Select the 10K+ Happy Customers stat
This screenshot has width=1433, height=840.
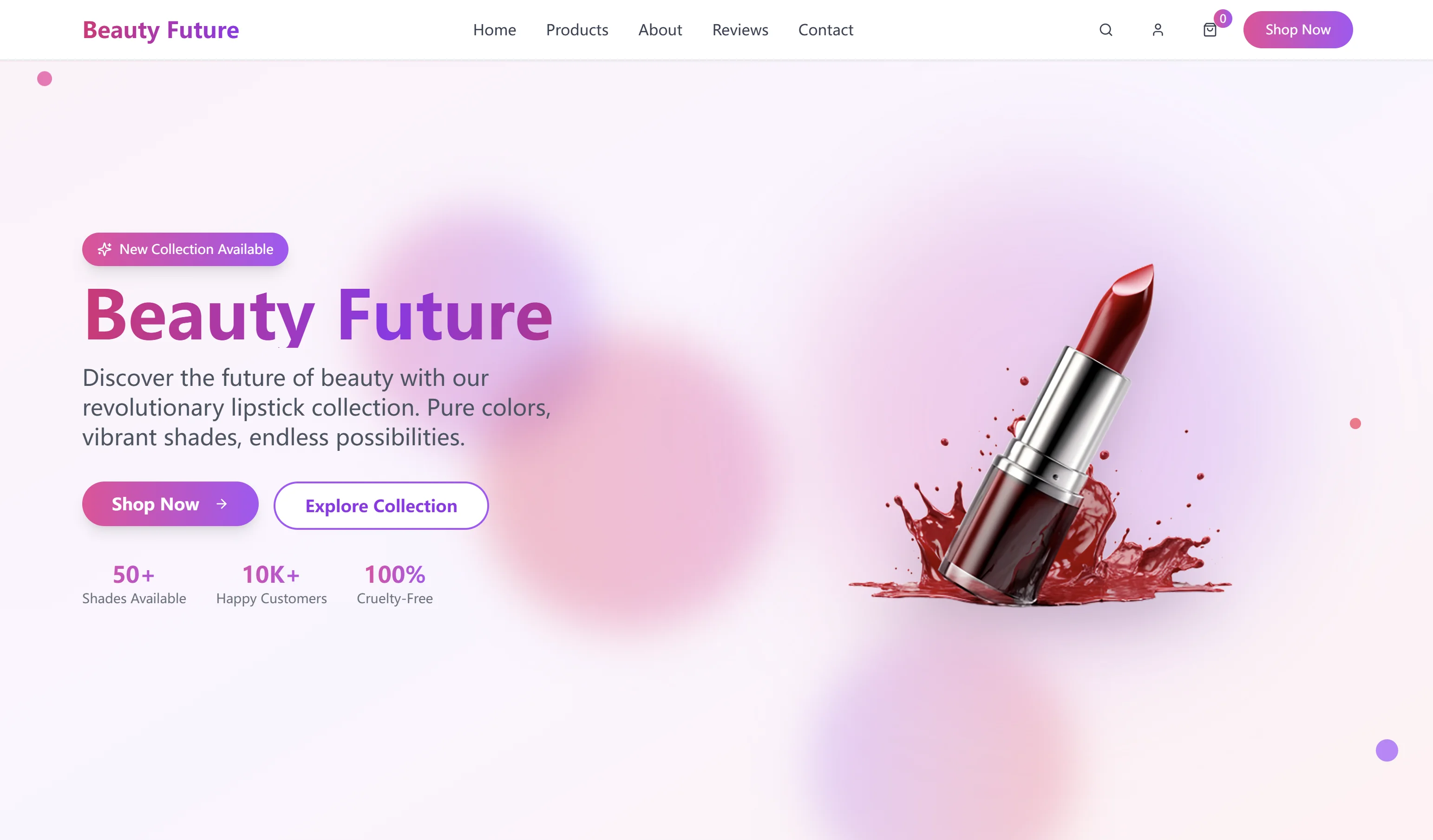[271, 584]
